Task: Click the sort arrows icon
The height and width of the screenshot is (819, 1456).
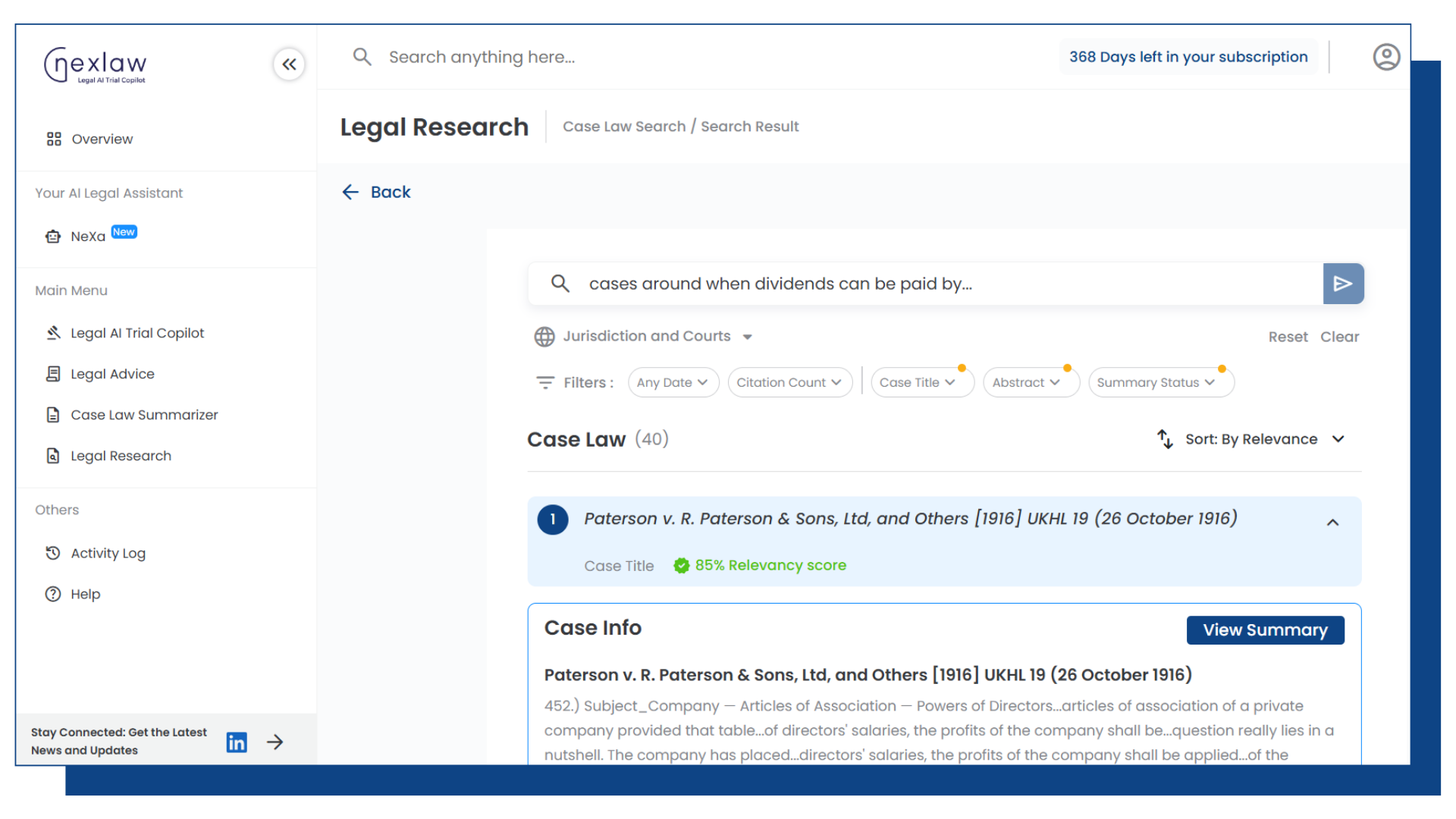Action: [x=1166, y=439]
